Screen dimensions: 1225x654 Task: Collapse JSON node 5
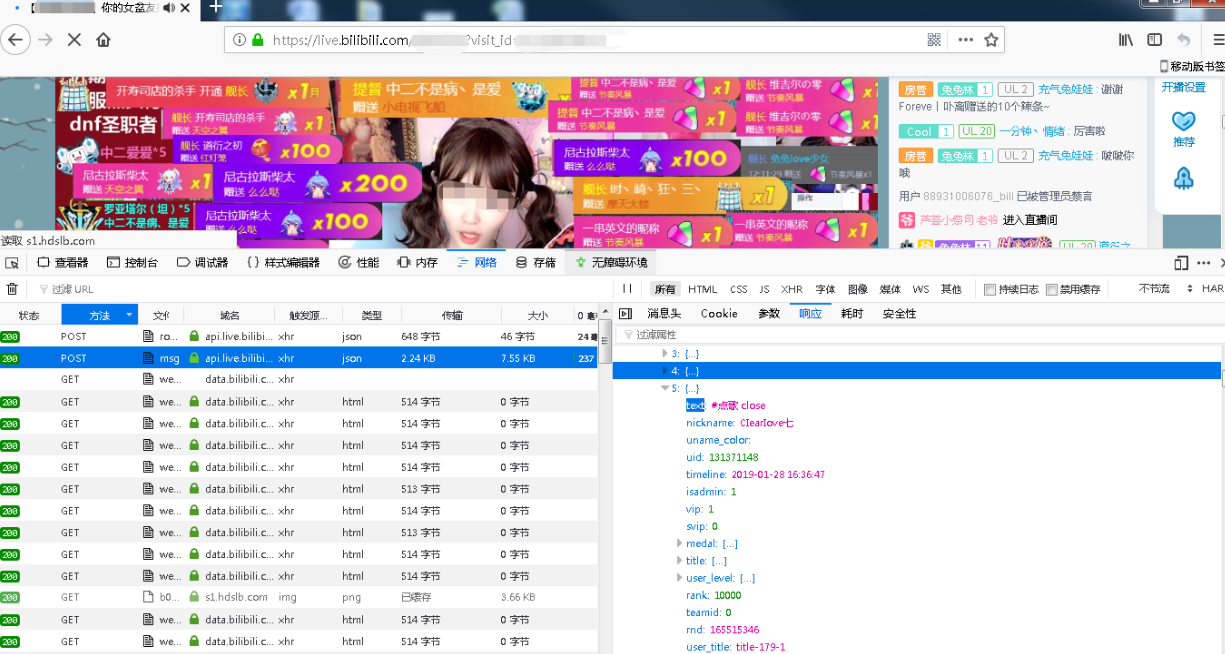click(665, 388)
